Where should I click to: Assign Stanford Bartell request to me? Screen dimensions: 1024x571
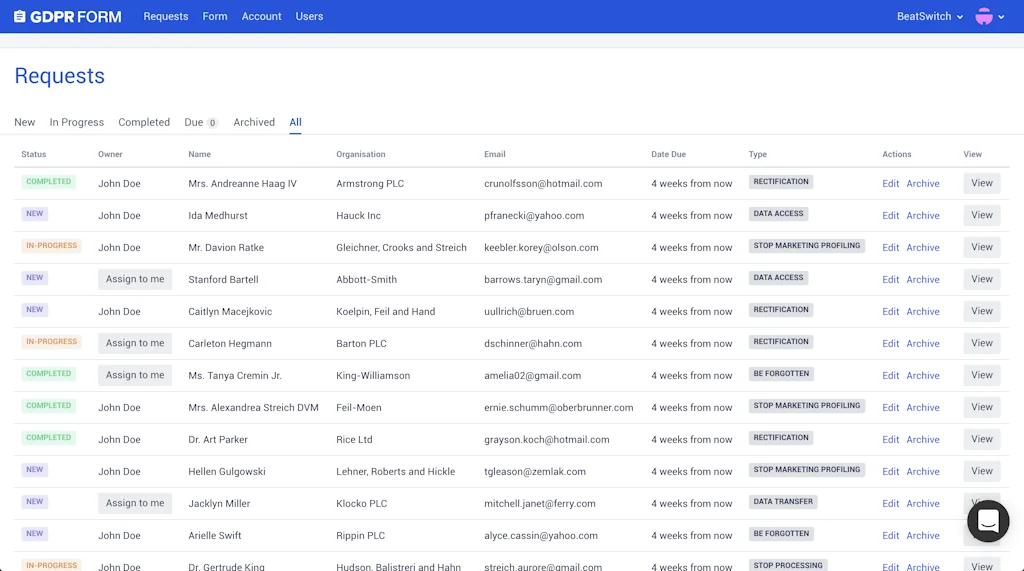tap(135, 279)
